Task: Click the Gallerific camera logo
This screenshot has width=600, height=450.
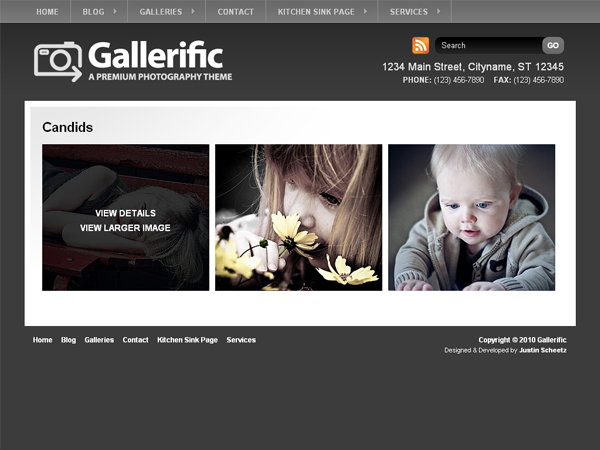Action: (58, 62)
